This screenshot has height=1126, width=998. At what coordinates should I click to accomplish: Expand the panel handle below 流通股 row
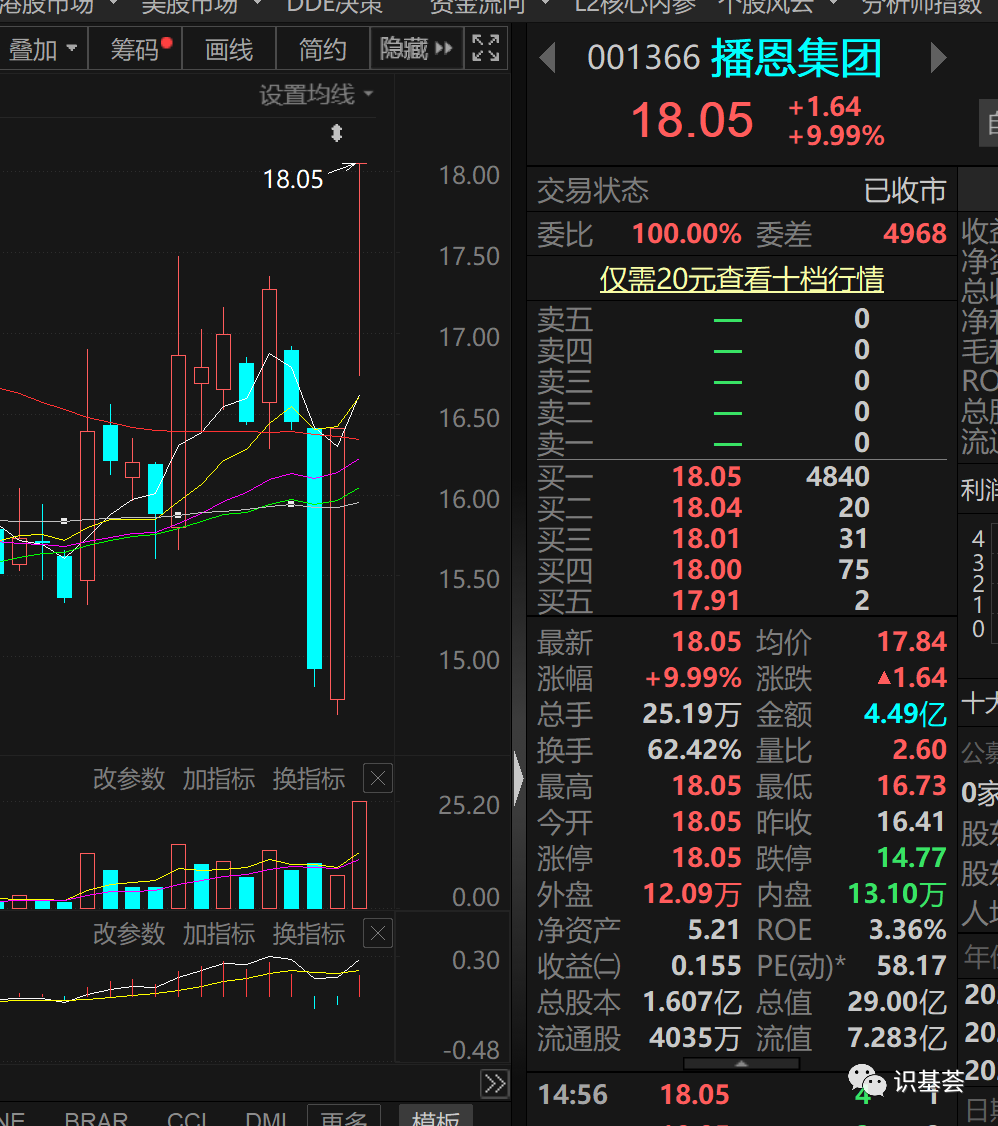click(742, 1064)
